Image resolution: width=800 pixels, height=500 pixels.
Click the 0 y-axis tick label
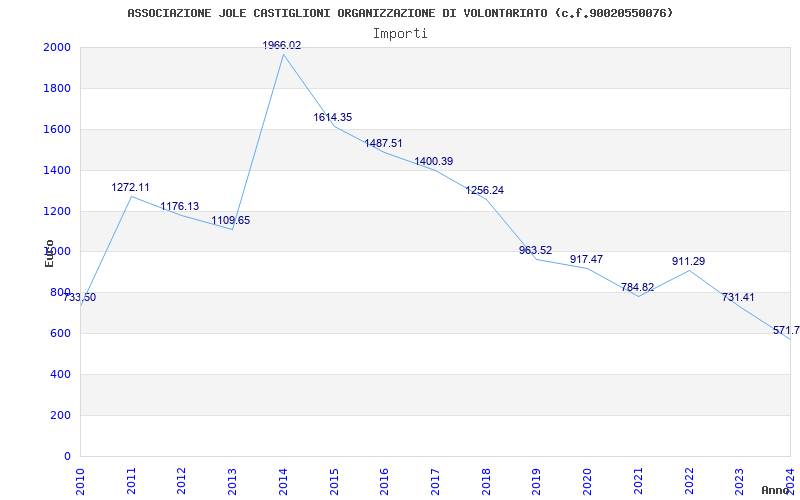pos(68,456)
